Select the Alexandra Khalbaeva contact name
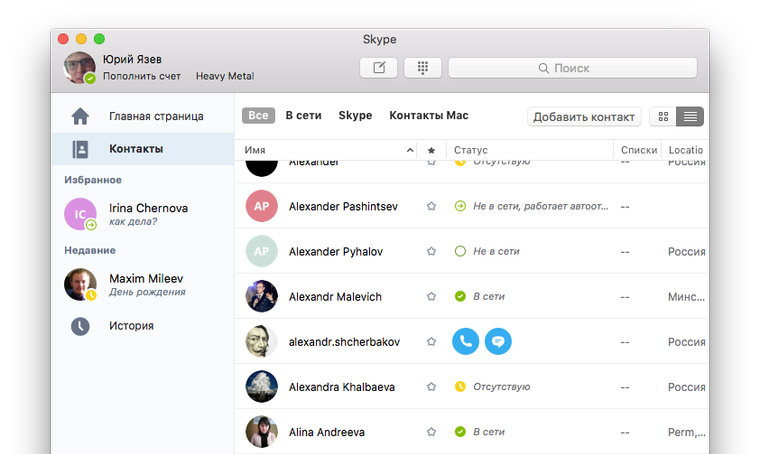760x454 pixels. tap(342, 387)
